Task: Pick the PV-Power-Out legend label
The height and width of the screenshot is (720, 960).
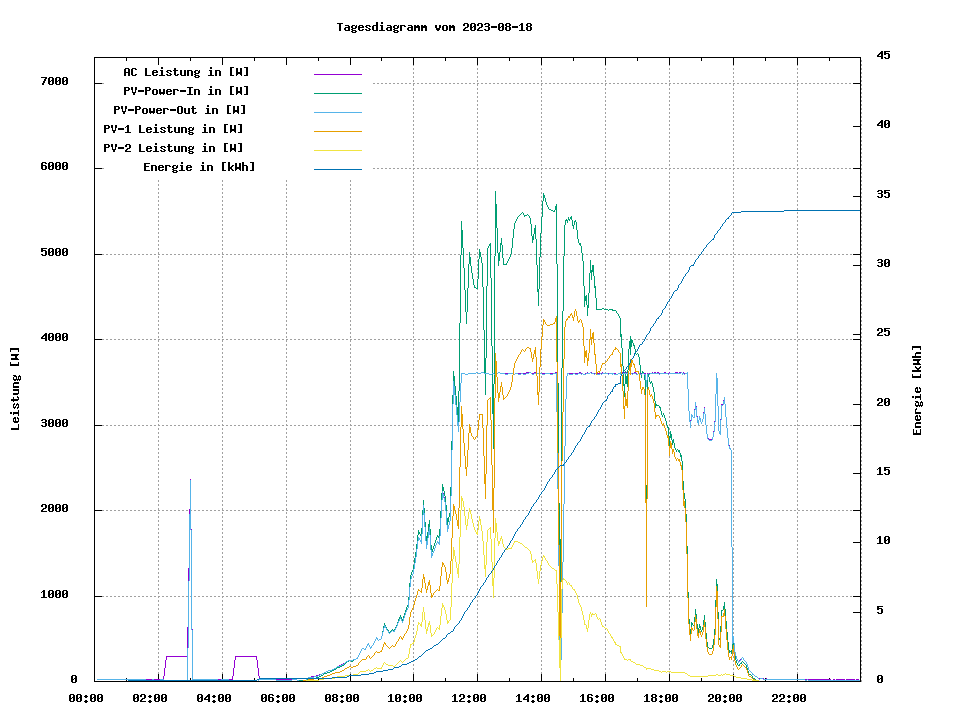Action: (179, 110)
